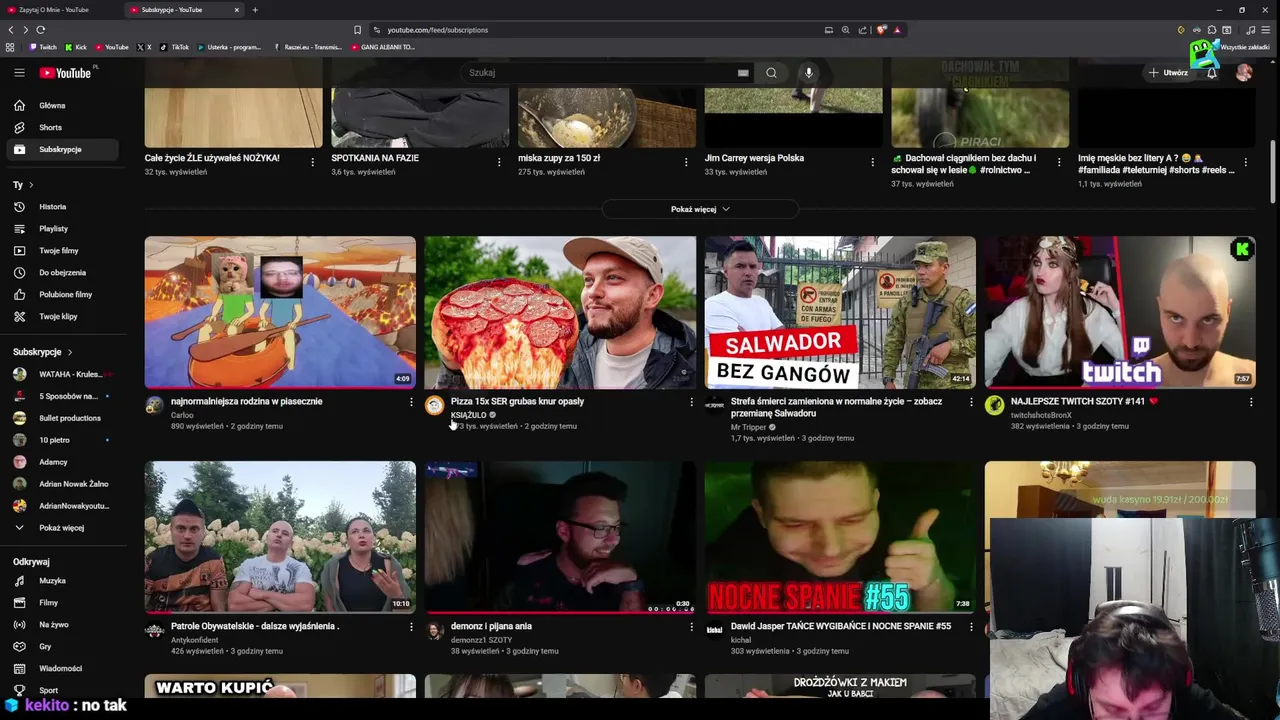Screen dimensions: 1280x720
Task: Click the Książulo channel avatar
Action: point(434,405)
